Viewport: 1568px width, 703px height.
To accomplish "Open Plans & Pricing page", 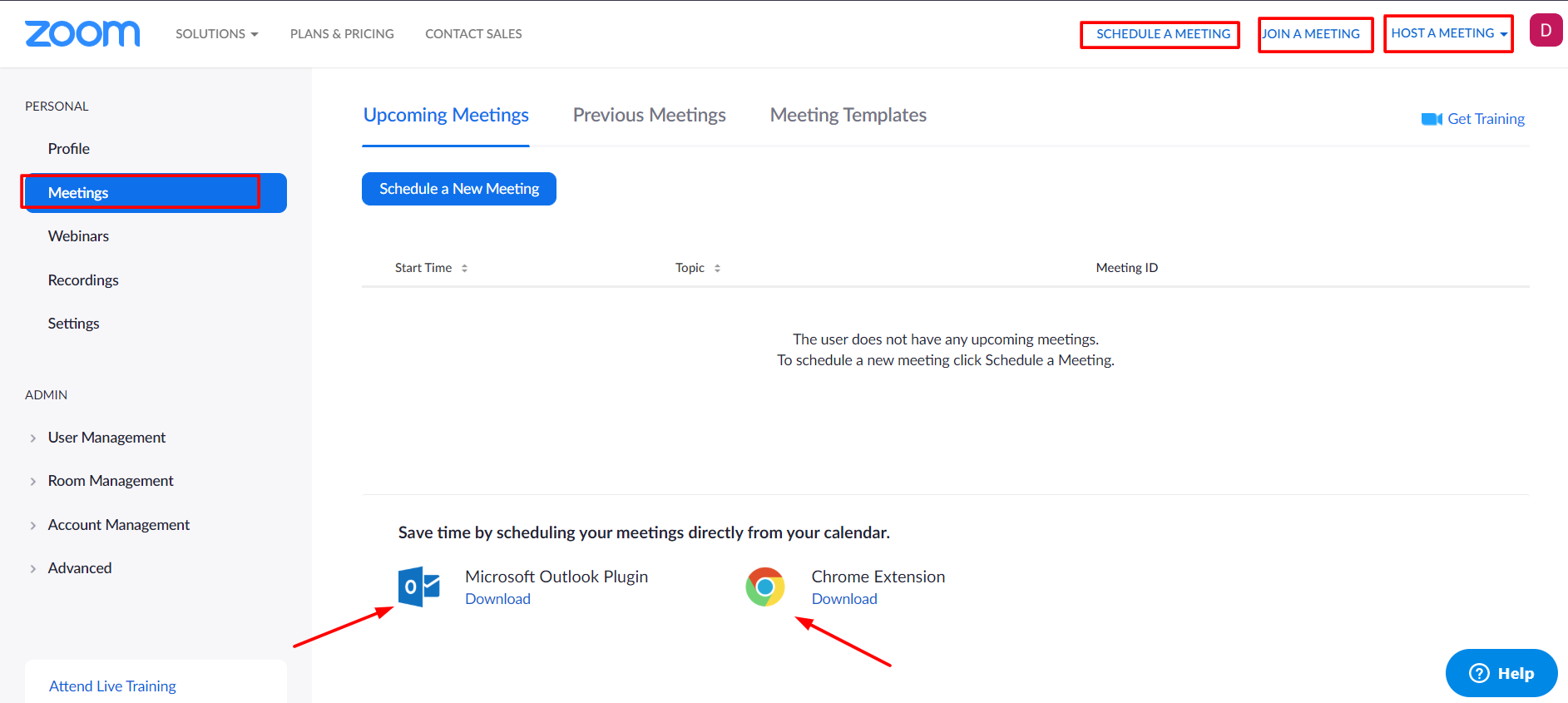I will point(342,34).
